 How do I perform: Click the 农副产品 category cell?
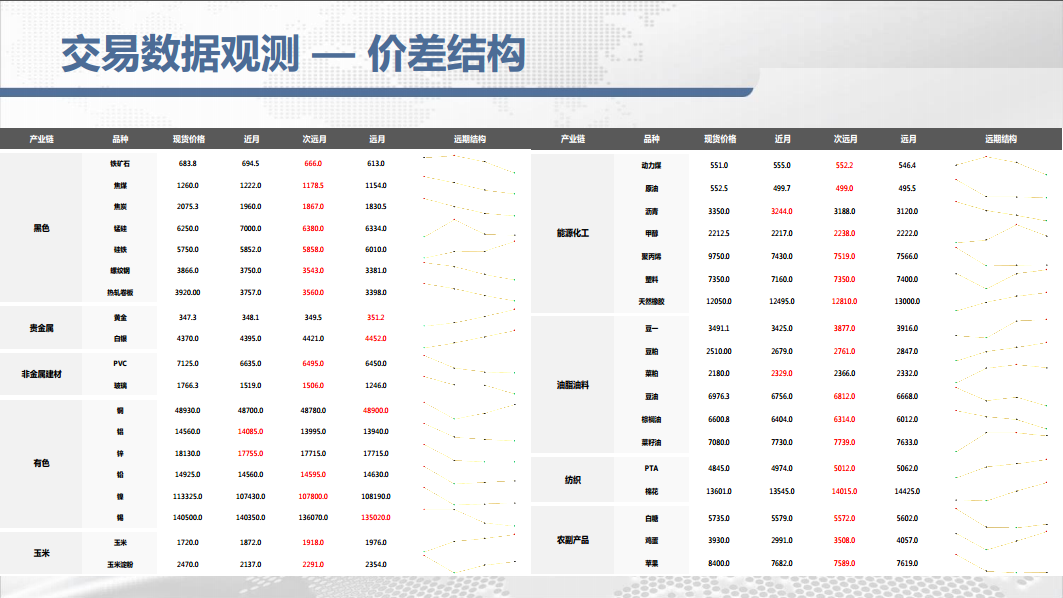click(x=573, y=540)
